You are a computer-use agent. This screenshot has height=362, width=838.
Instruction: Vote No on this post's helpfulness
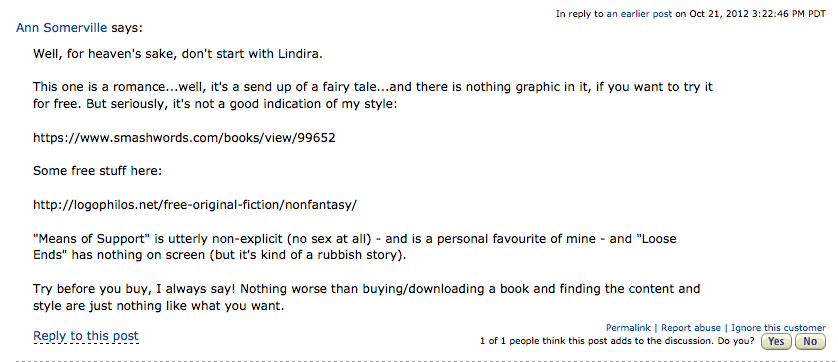click(x=810, y=341)
